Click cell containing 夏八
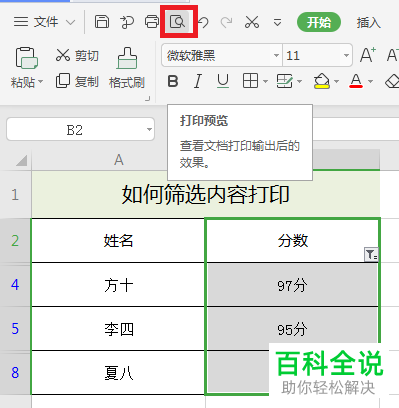The image size is (399, 408). click(x=118, y=373)
